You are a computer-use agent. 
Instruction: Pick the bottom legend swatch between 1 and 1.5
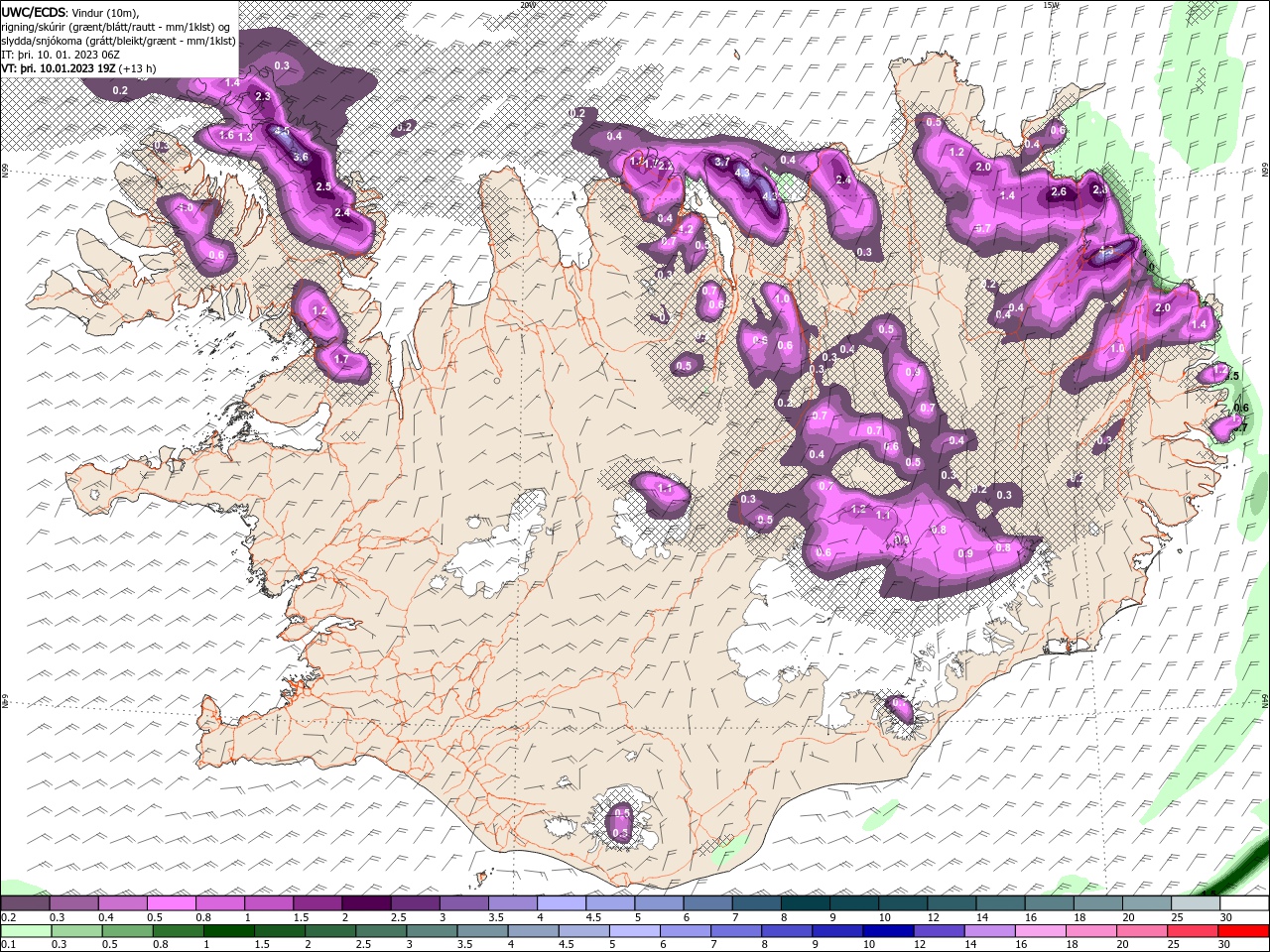pyautogui.click(x=228, y=931)
